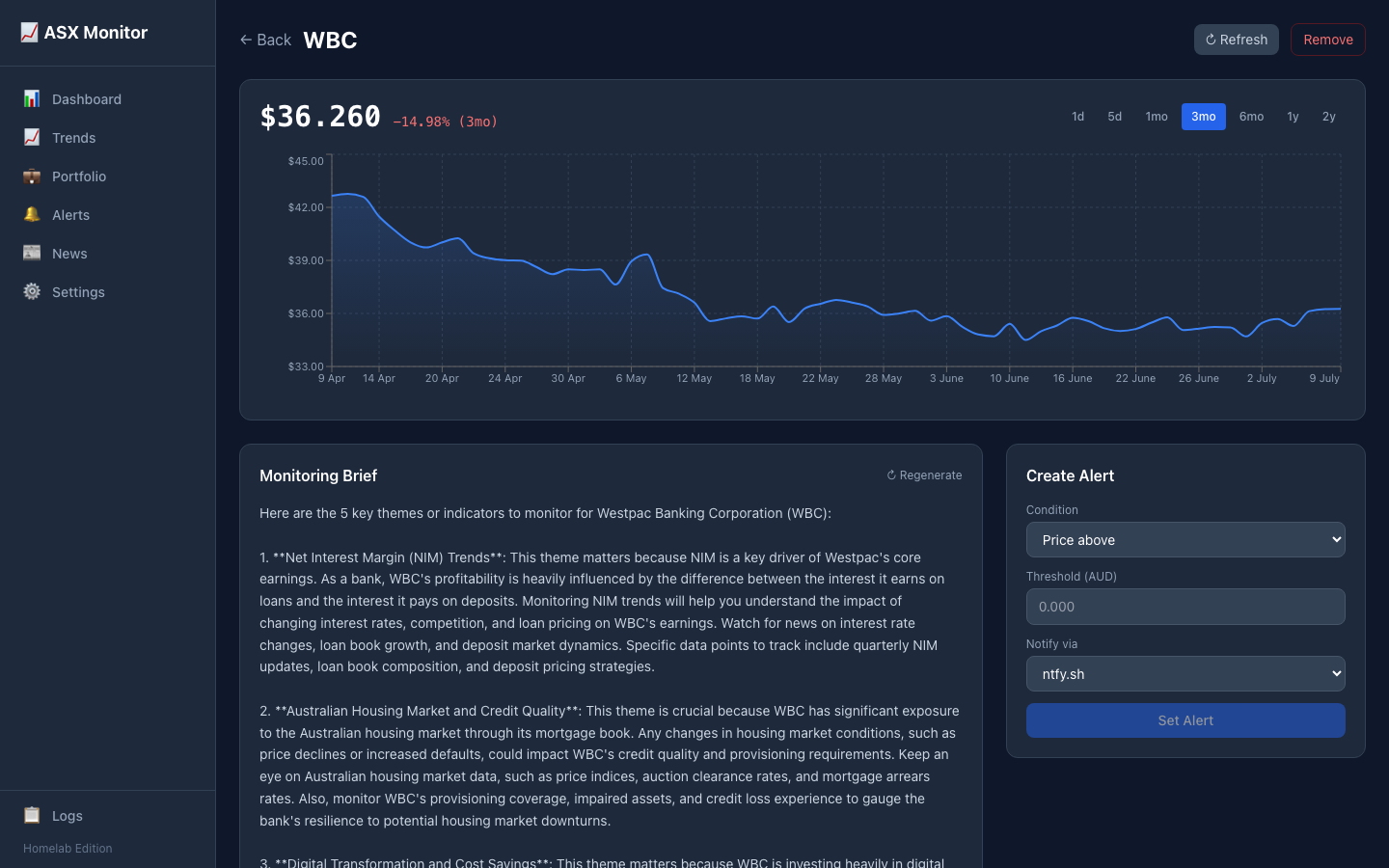Screen dimensions: 1389x868
Task: Remove WBC from monitoring
Action: coord(1328,40)
